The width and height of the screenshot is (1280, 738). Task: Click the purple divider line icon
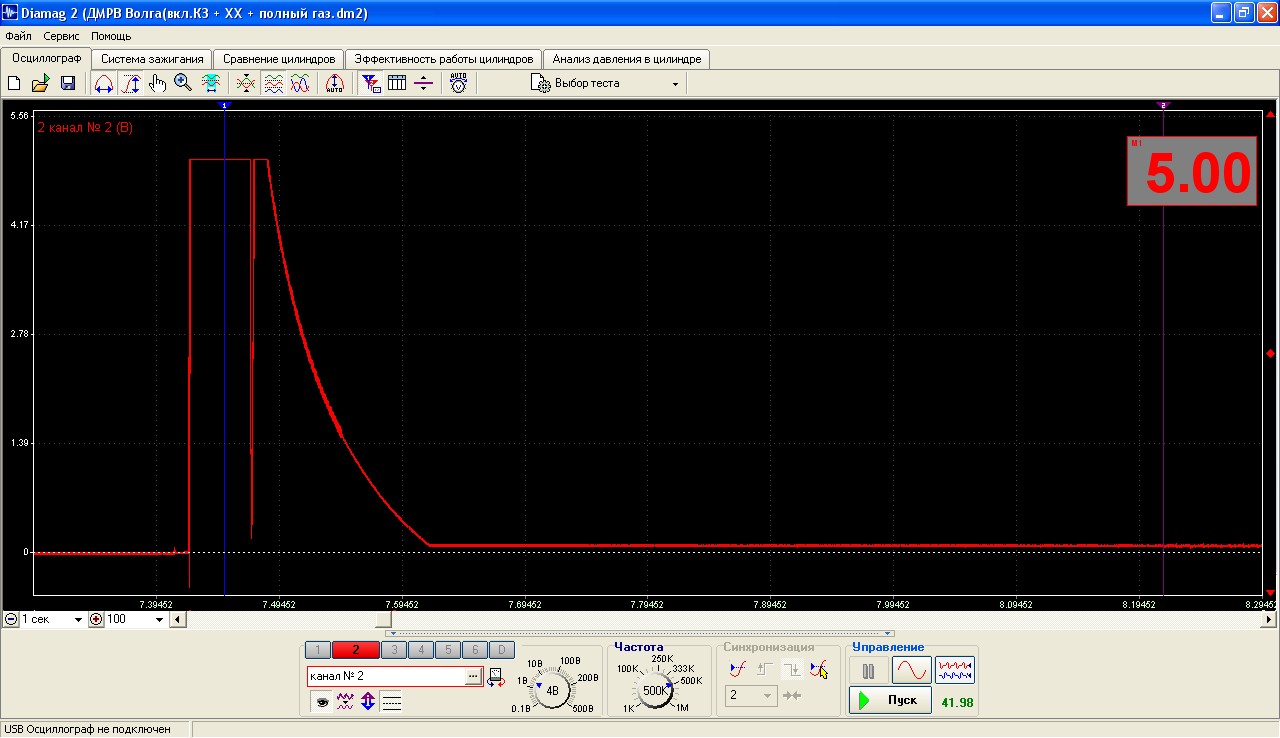tap(423, 84)
